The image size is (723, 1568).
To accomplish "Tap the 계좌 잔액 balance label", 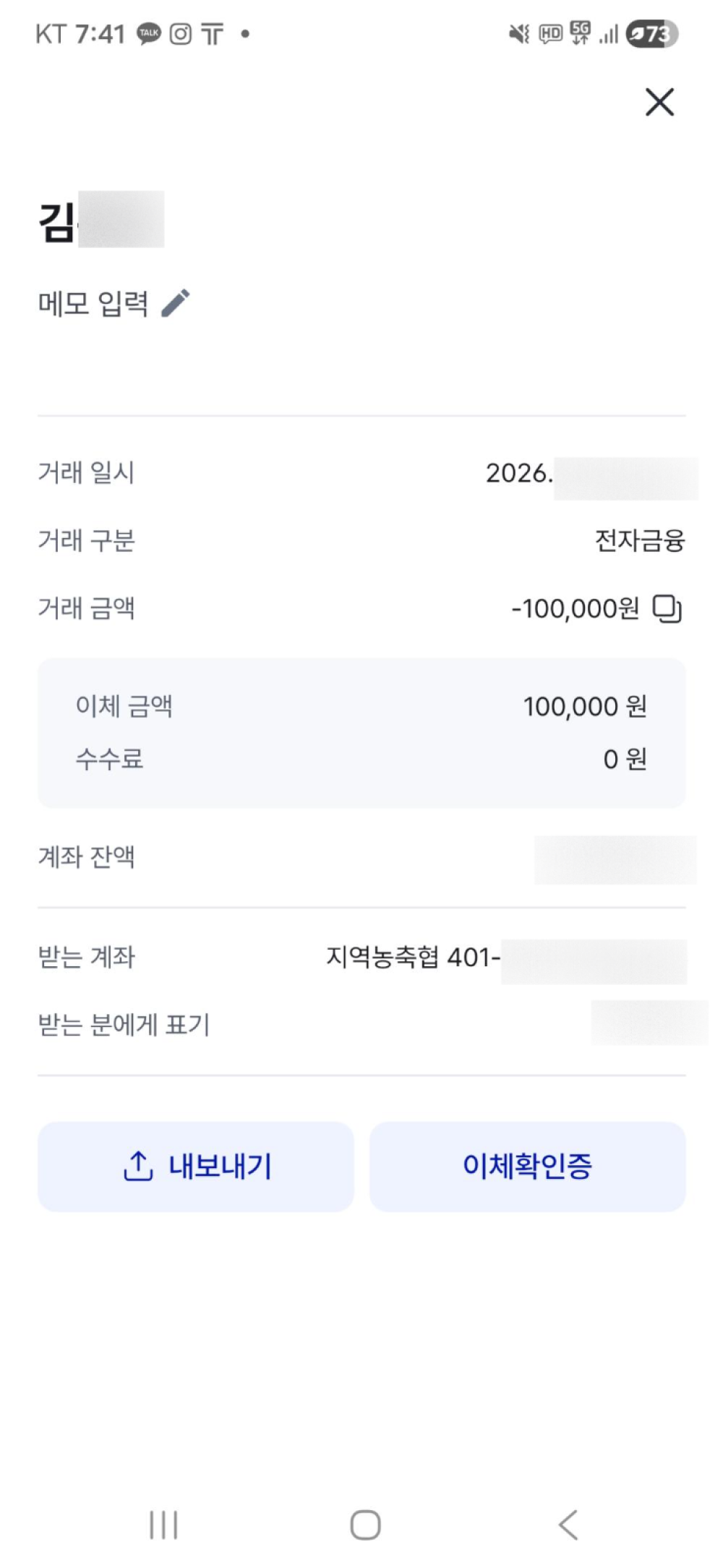I will tap(87, 857).
